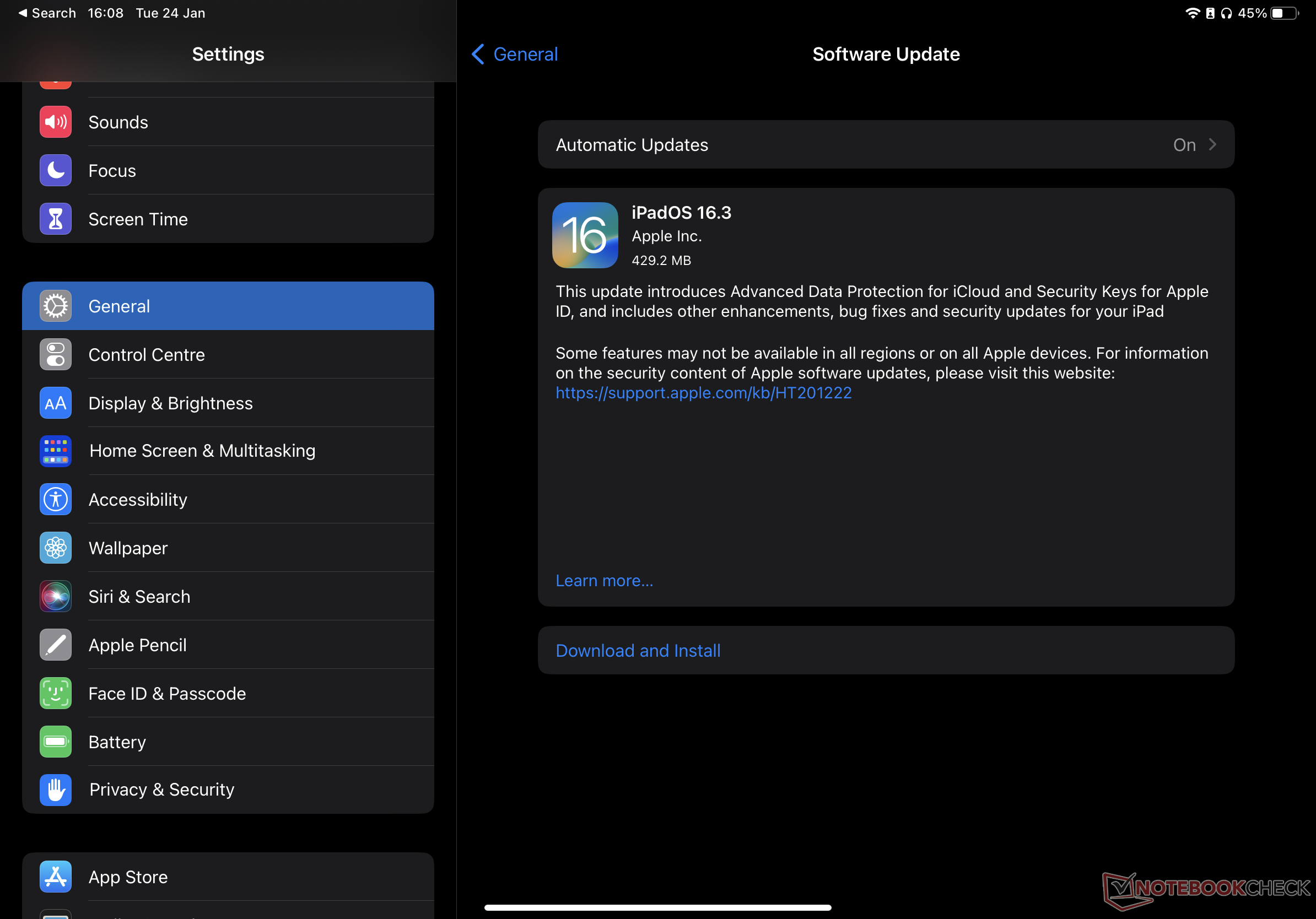This screenshot has height=919, width=1316.
Task: Tap the headphones status icon
Action: coord(1226,13)
